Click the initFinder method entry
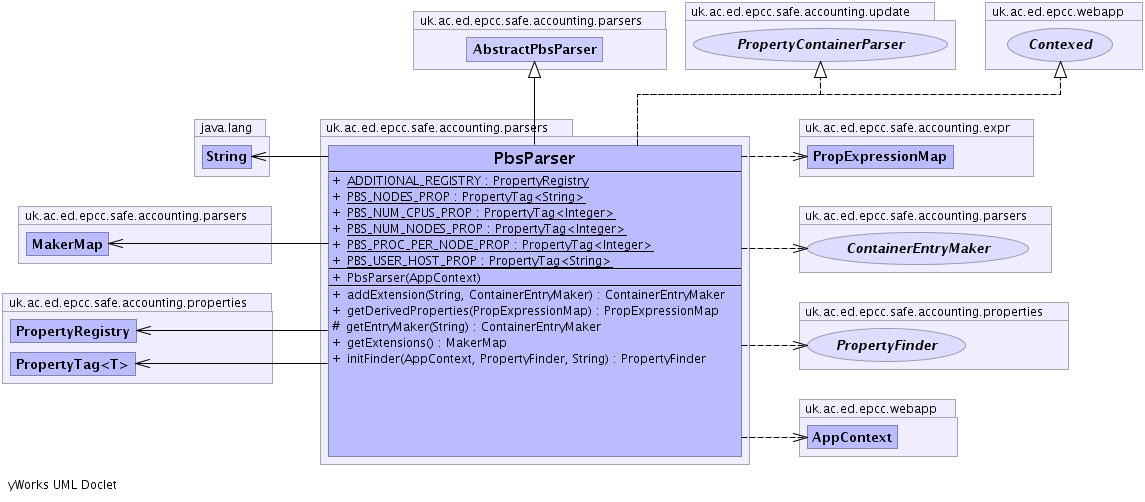Screen dimensions: 1145x502 [x=526, y=358]
